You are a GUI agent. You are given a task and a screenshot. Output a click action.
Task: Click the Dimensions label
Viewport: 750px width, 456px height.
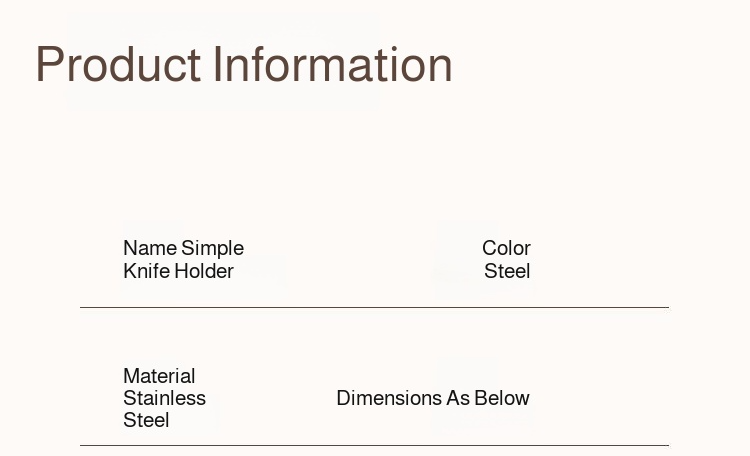tap(388, 398)
